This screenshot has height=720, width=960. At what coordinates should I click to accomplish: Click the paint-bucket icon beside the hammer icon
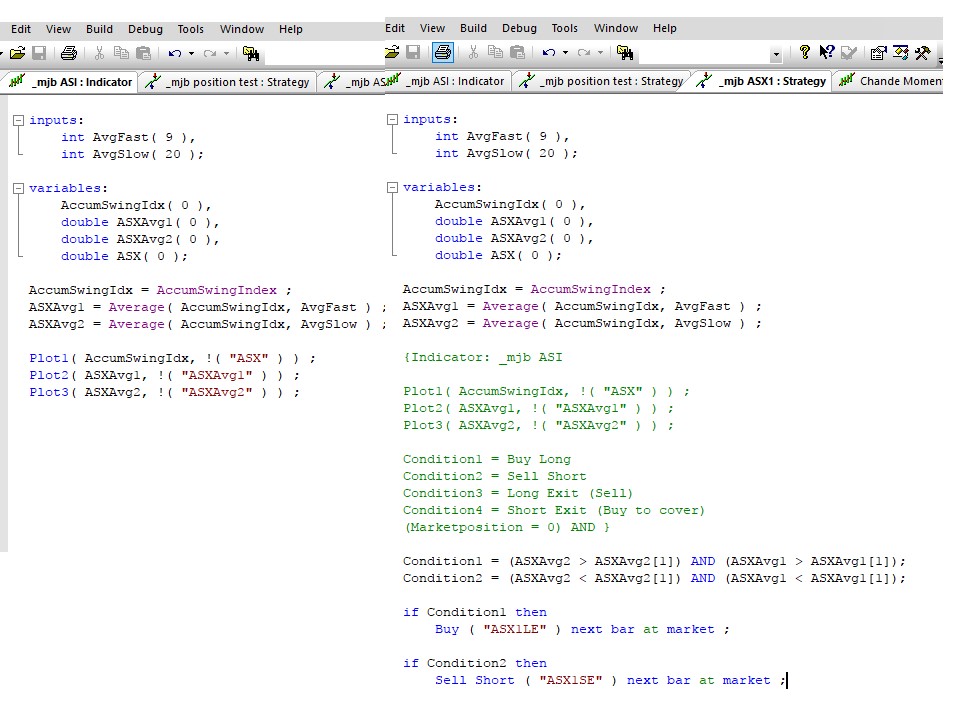pos(901,53)
